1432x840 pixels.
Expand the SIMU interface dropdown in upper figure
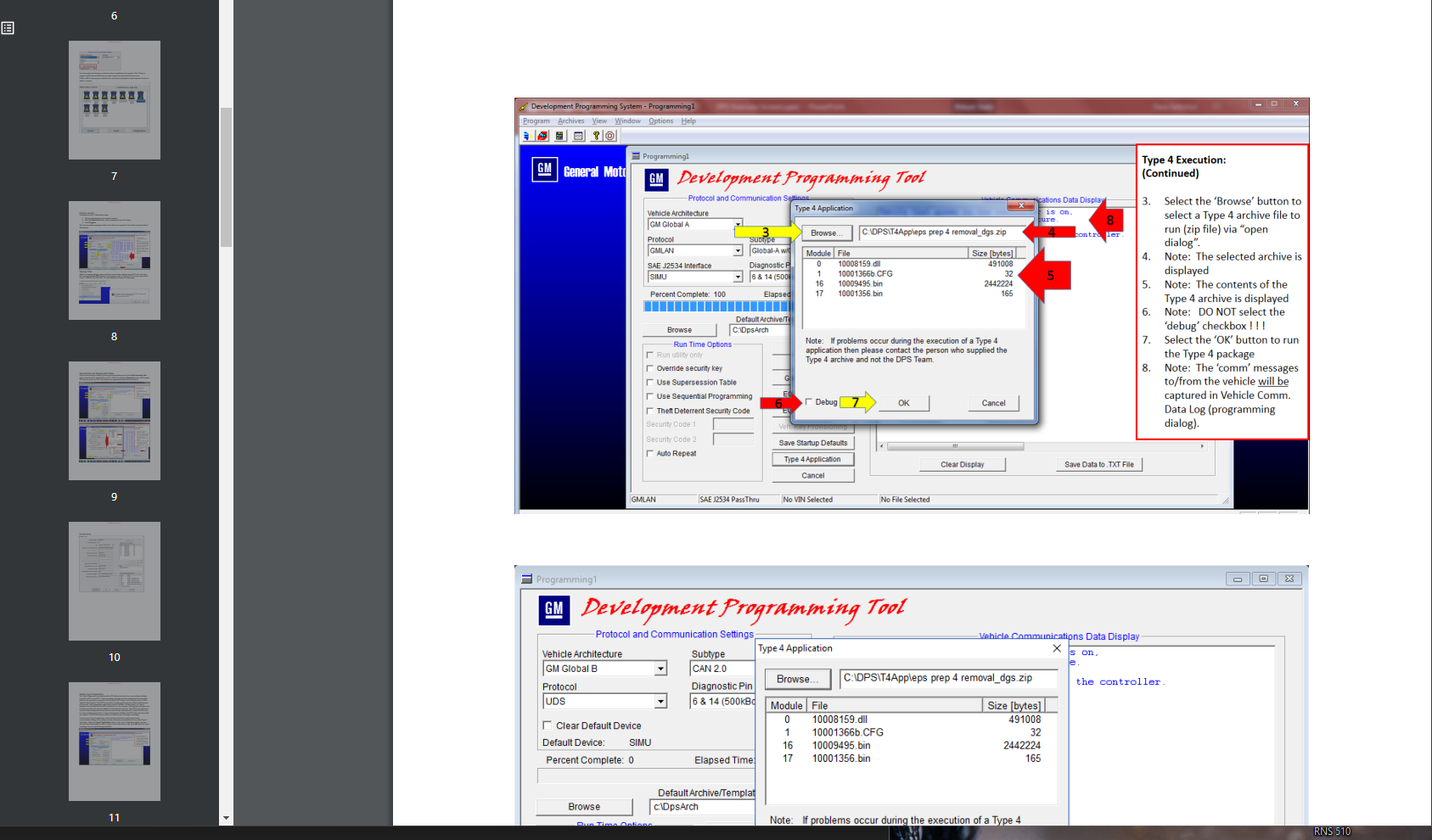[x=738, y=277]
